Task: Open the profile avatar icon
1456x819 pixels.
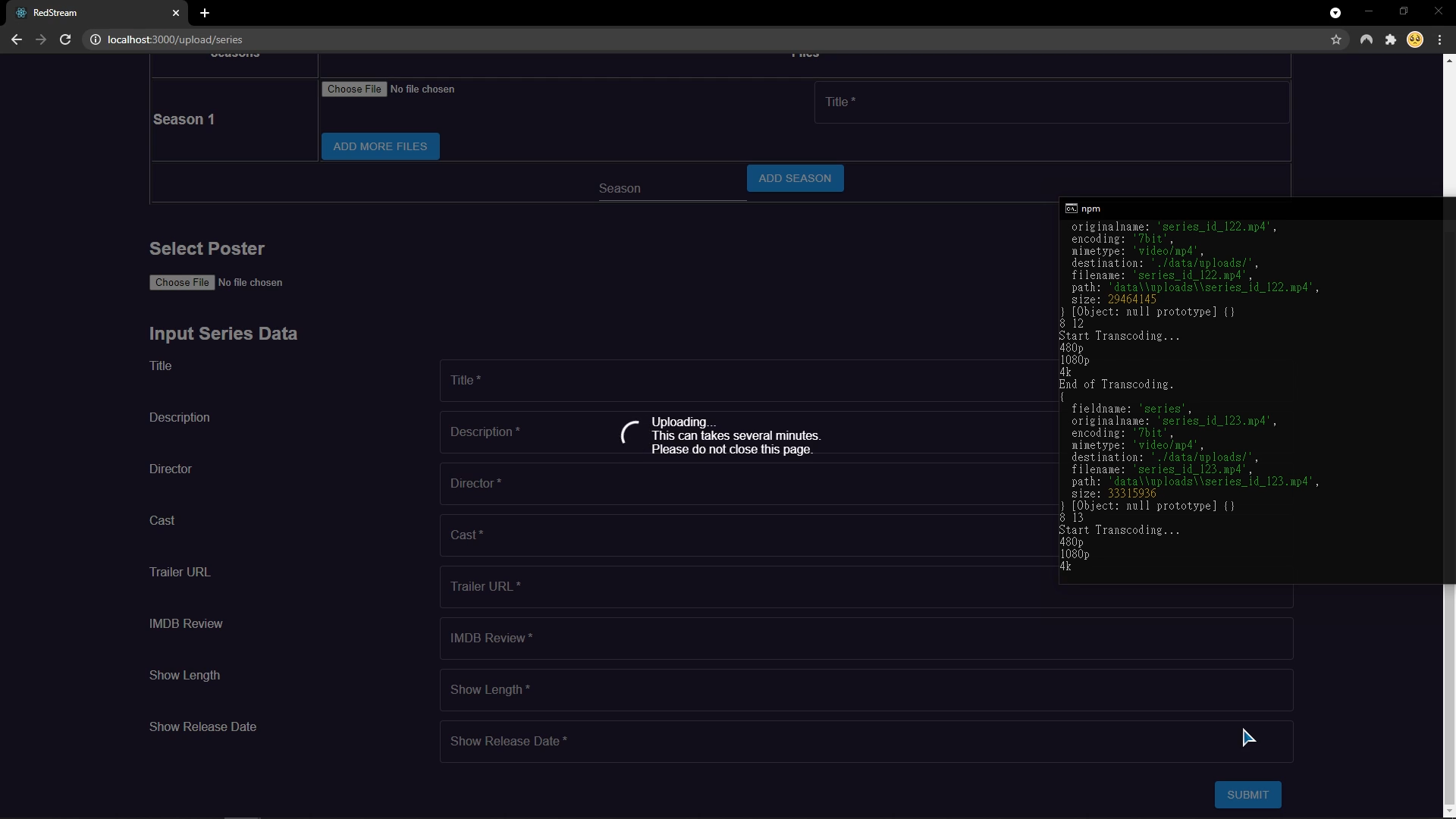Action: tap(1415, 39)
